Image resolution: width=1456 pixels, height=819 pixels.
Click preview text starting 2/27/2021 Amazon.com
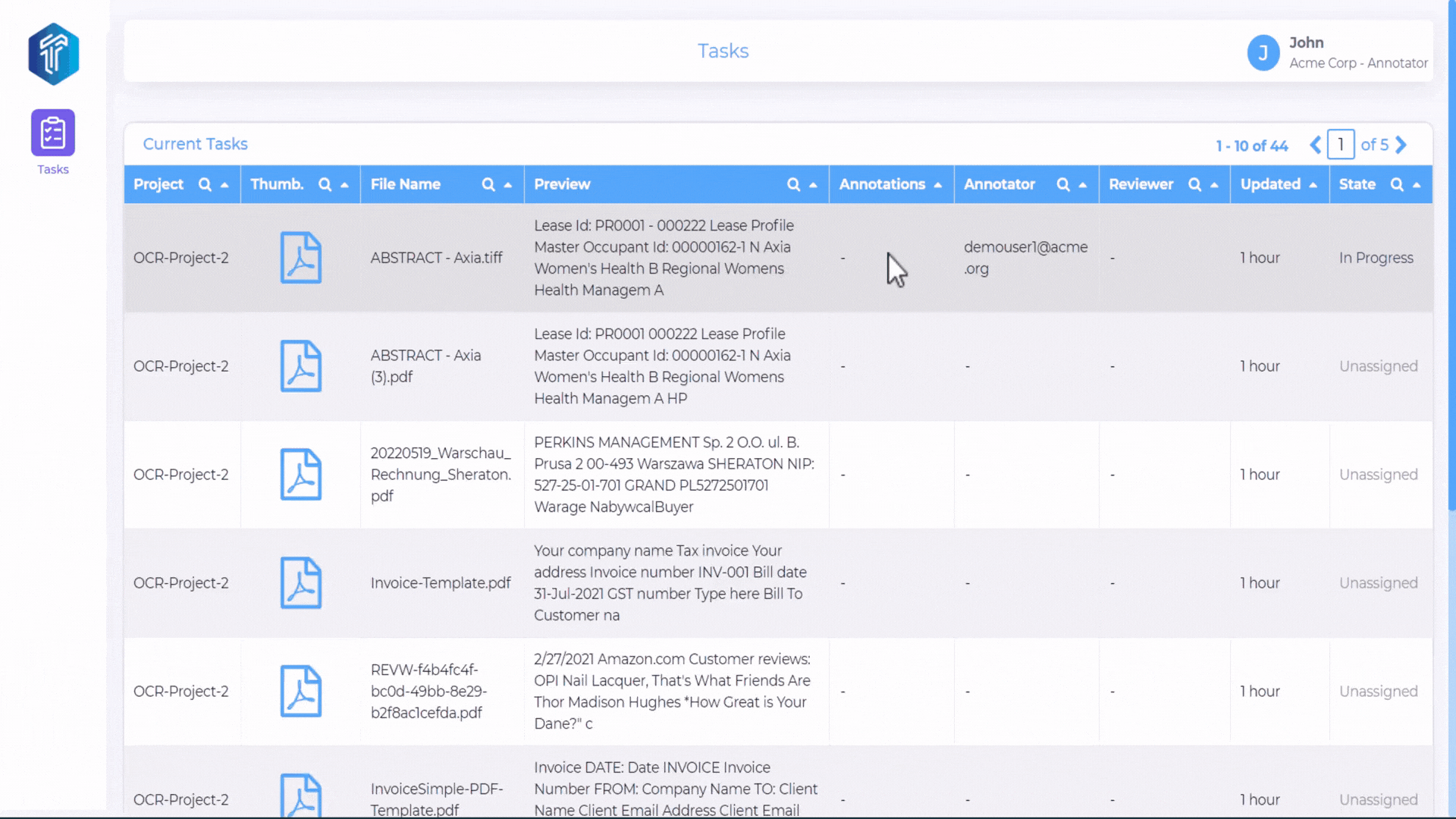click(673, 692)
